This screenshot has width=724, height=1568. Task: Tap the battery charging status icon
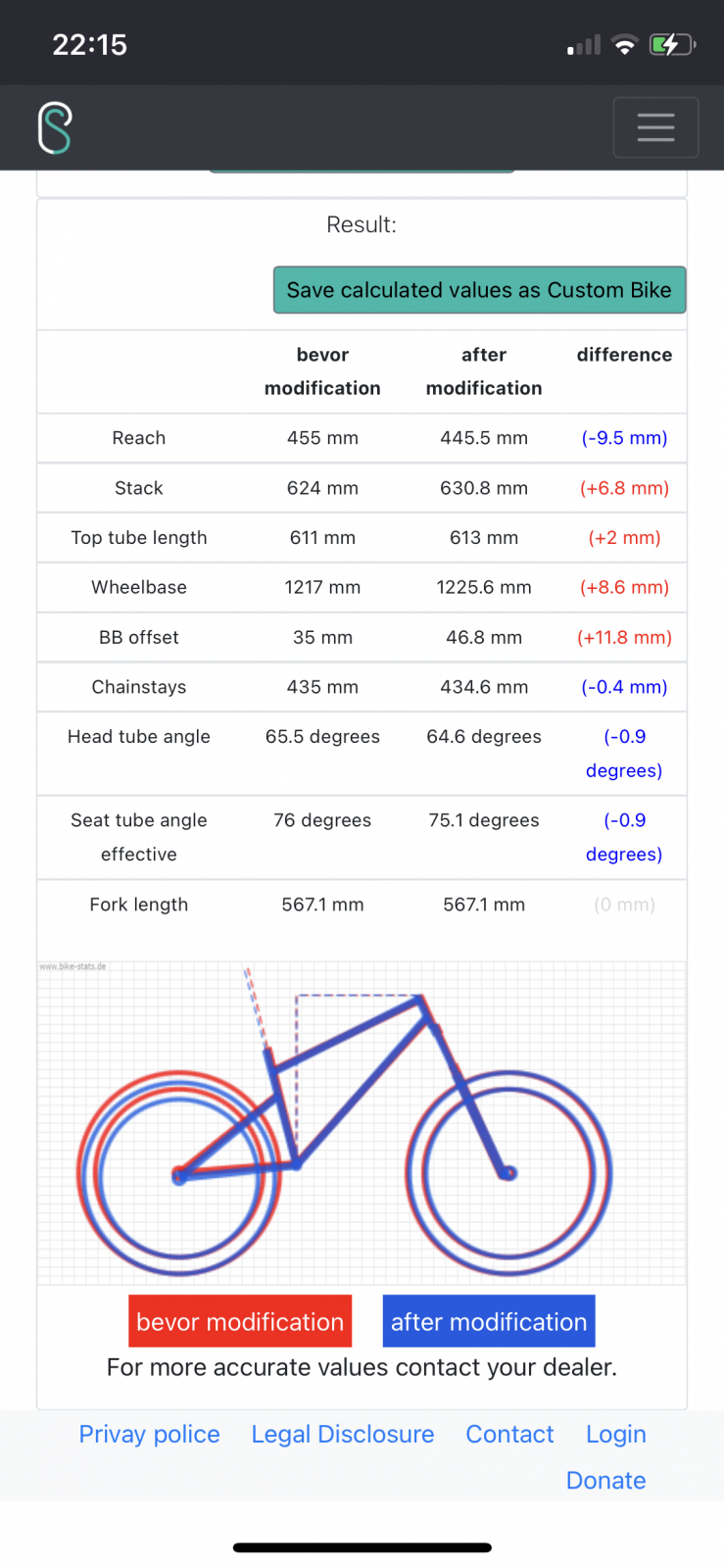(671, 44)
